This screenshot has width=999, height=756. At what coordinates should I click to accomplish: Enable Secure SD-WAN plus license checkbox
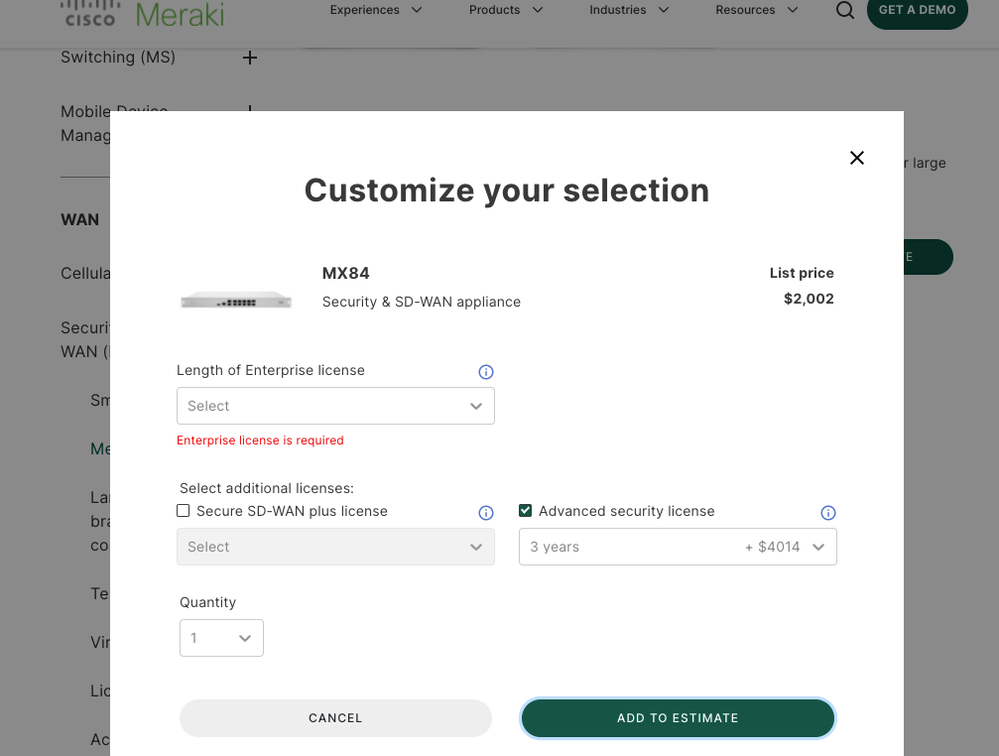[183, 511]
